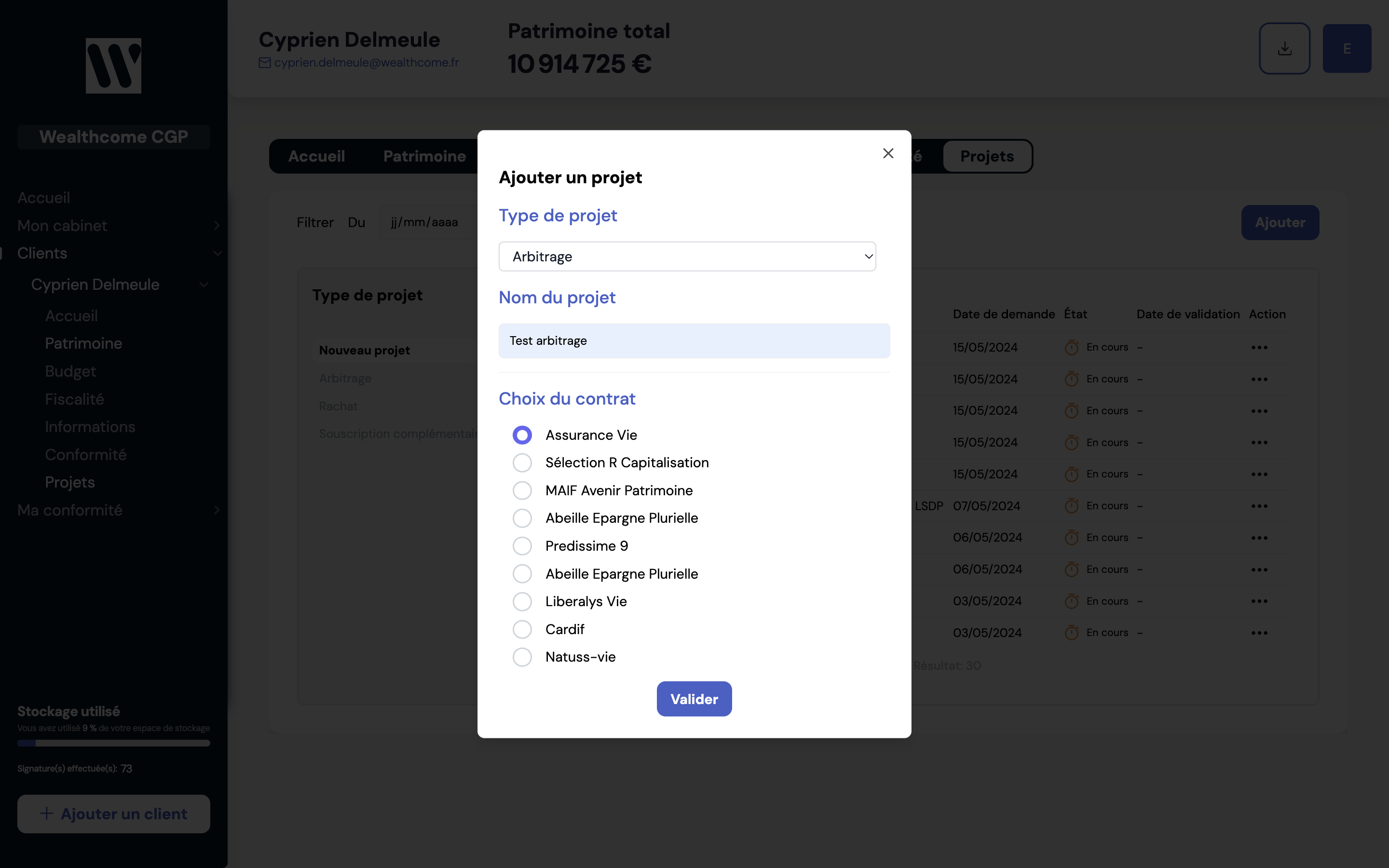The height and width of the screenshot is (868, 1389).
Task: Open three-dots menu for the second 06/05/2024 row
Action: point(1259,570)
